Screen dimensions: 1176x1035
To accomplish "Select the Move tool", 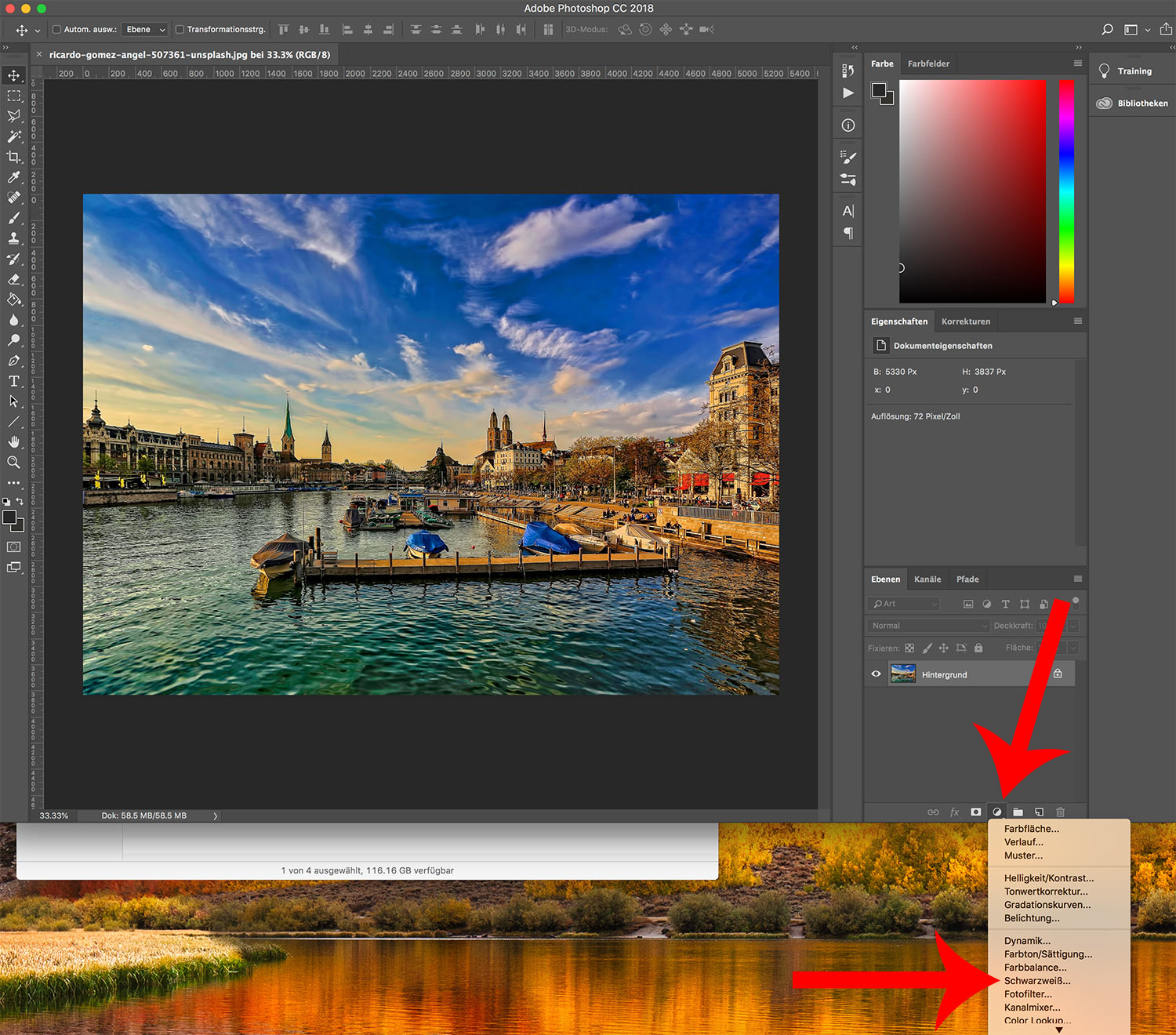I will [x=14, y=75].
